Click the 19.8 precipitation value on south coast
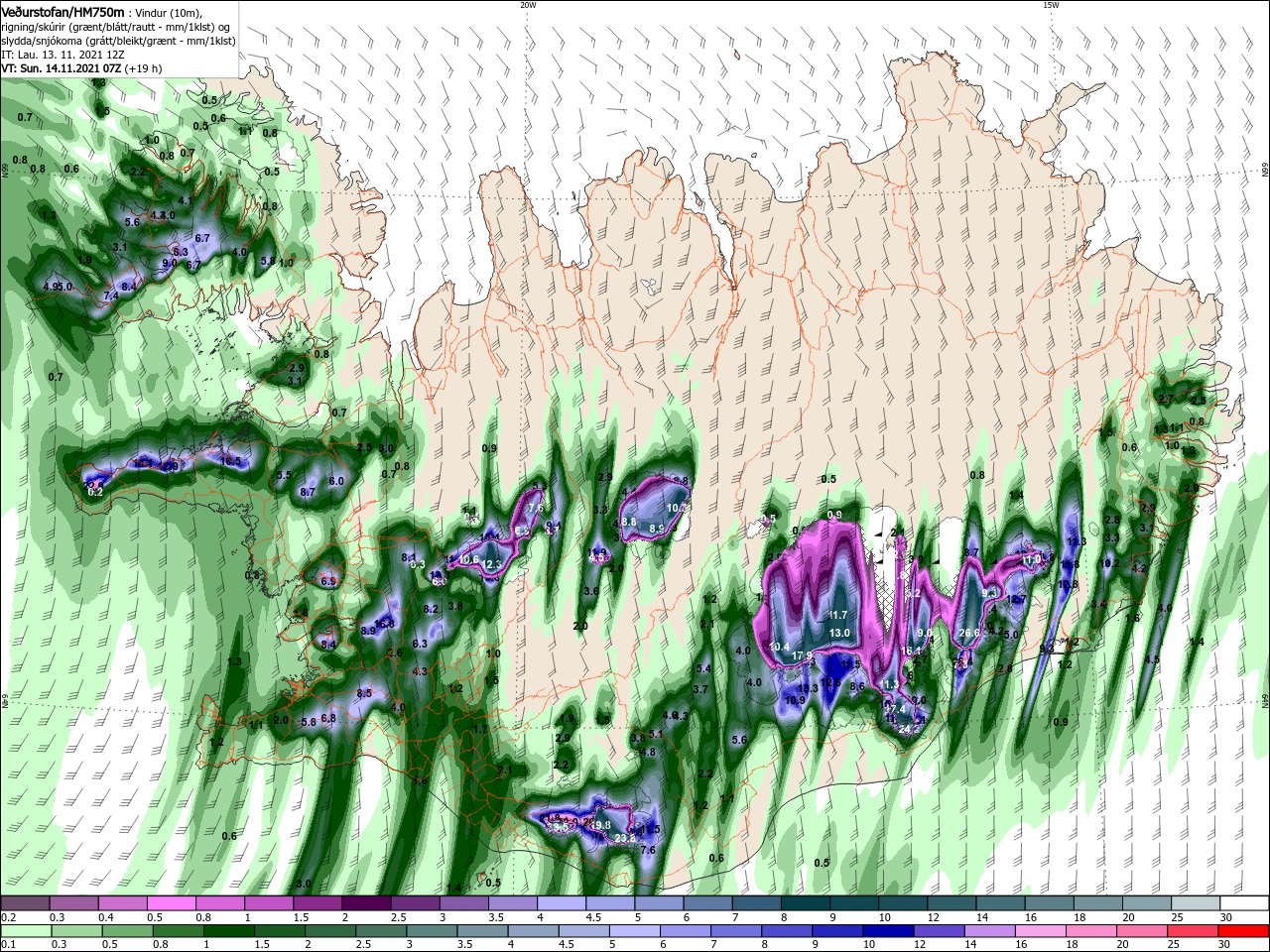Viewport: 1270px width, 952px height. tap(601, 825)
